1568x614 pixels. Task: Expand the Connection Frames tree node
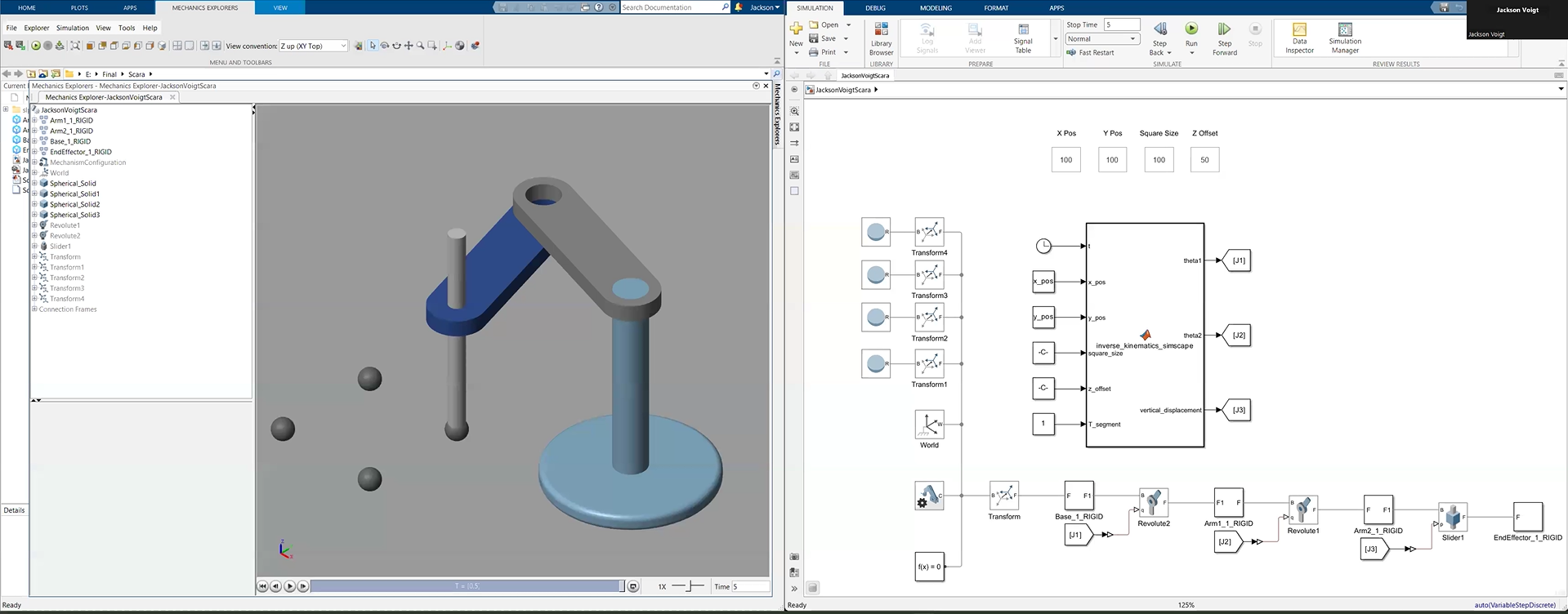[x=34, y=309]
